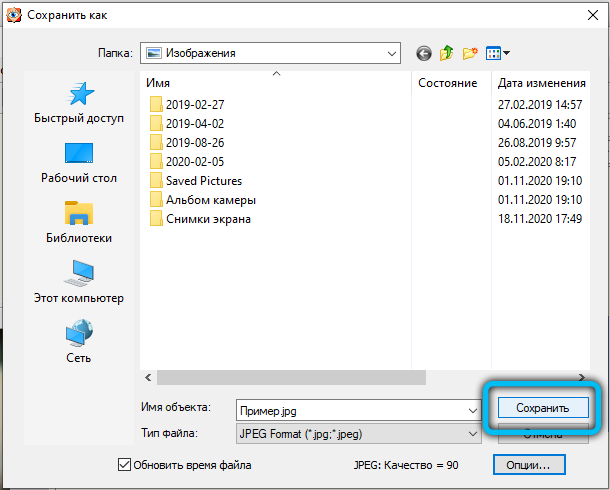Create a new folder icon

click(x=469, y=52)
